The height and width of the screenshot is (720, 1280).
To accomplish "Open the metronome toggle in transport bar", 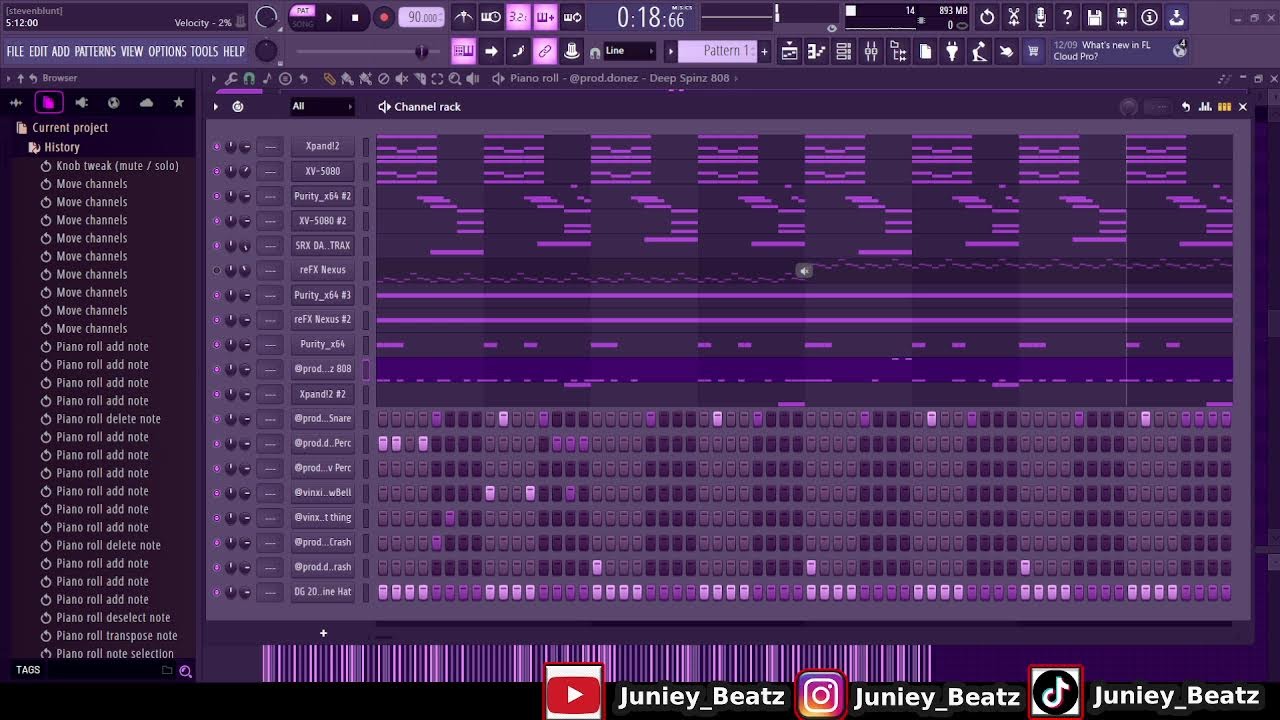I will click(463, 17).
